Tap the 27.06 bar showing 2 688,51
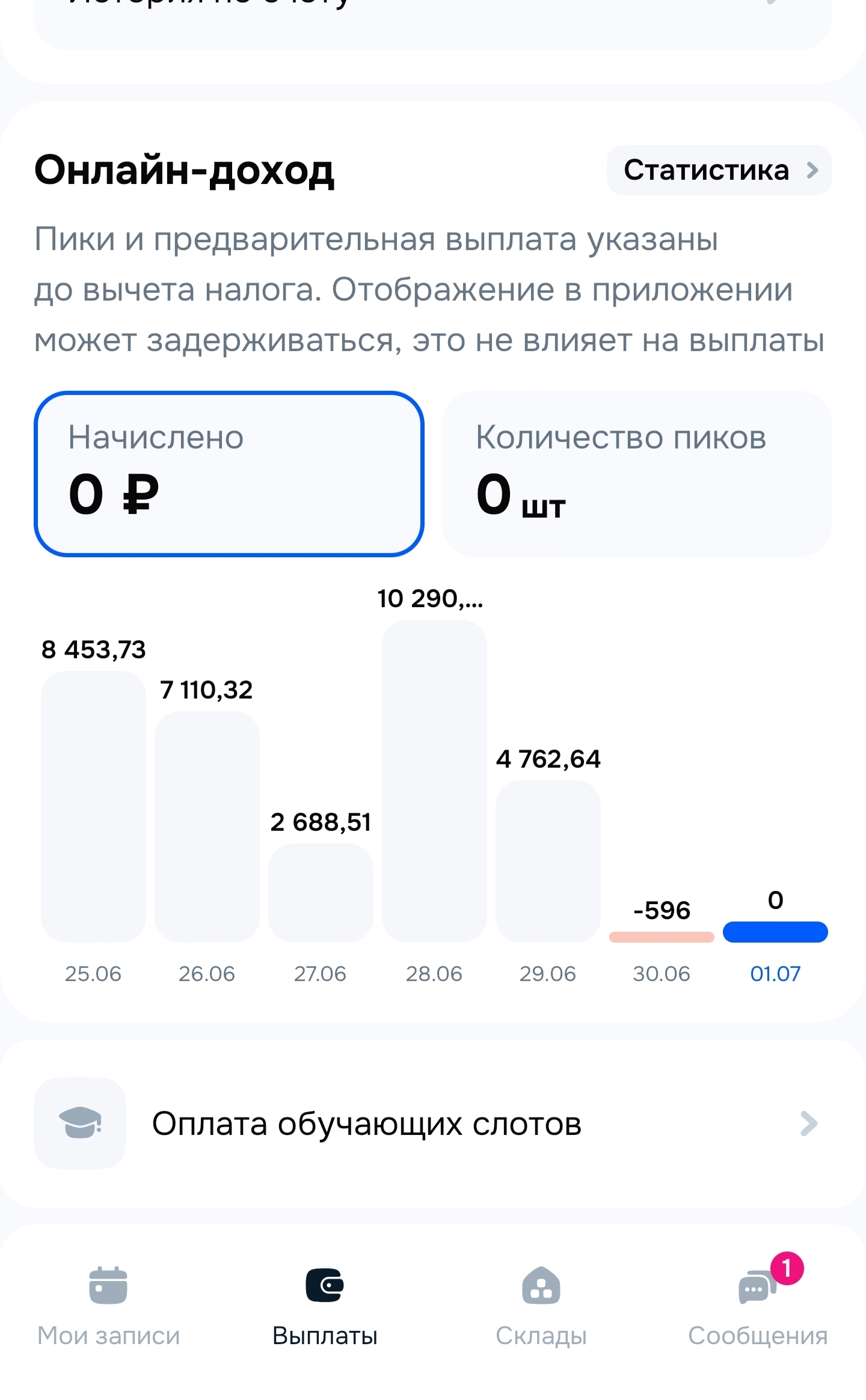866x1400 pixels. coord(321,892)
